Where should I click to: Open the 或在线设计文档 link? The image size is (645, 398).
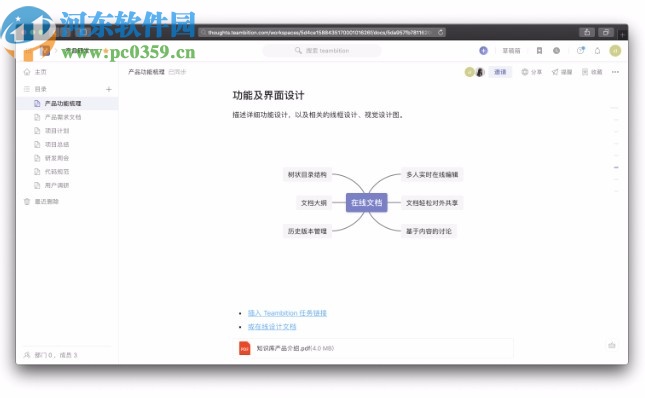coord(272,326)
